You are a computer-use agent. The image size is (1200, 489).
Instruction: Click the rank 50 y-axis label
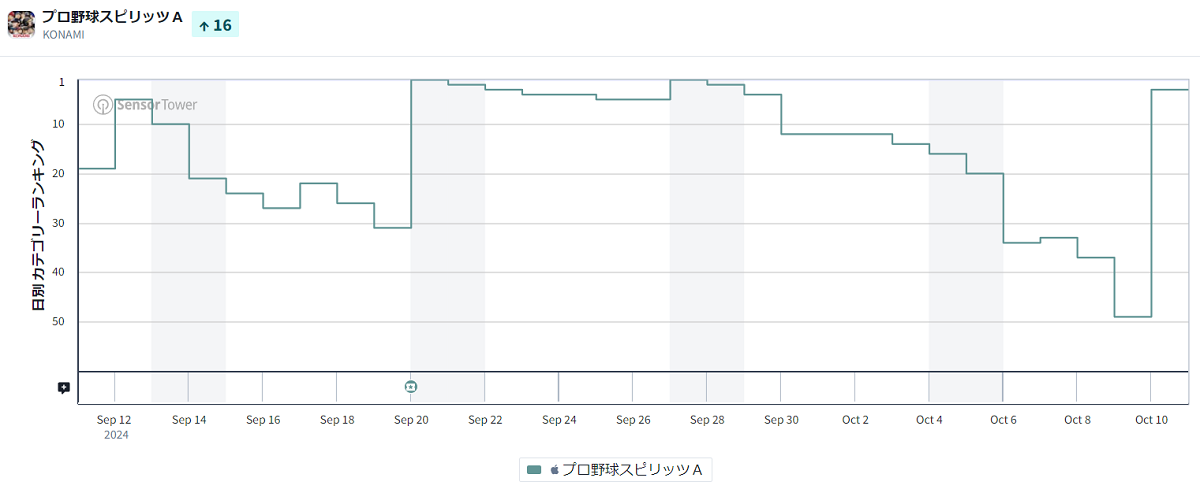tap(59, 322)
